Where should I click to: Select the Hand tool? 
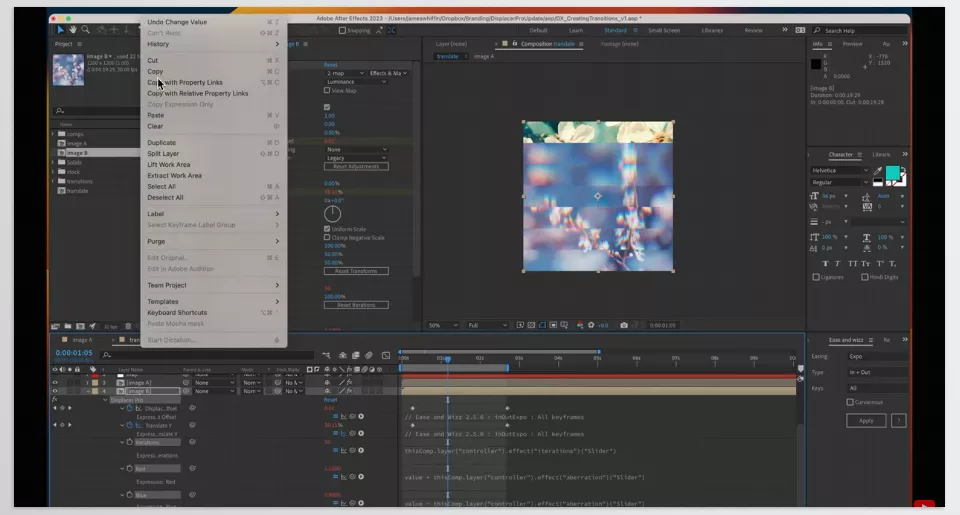point(72,30)
